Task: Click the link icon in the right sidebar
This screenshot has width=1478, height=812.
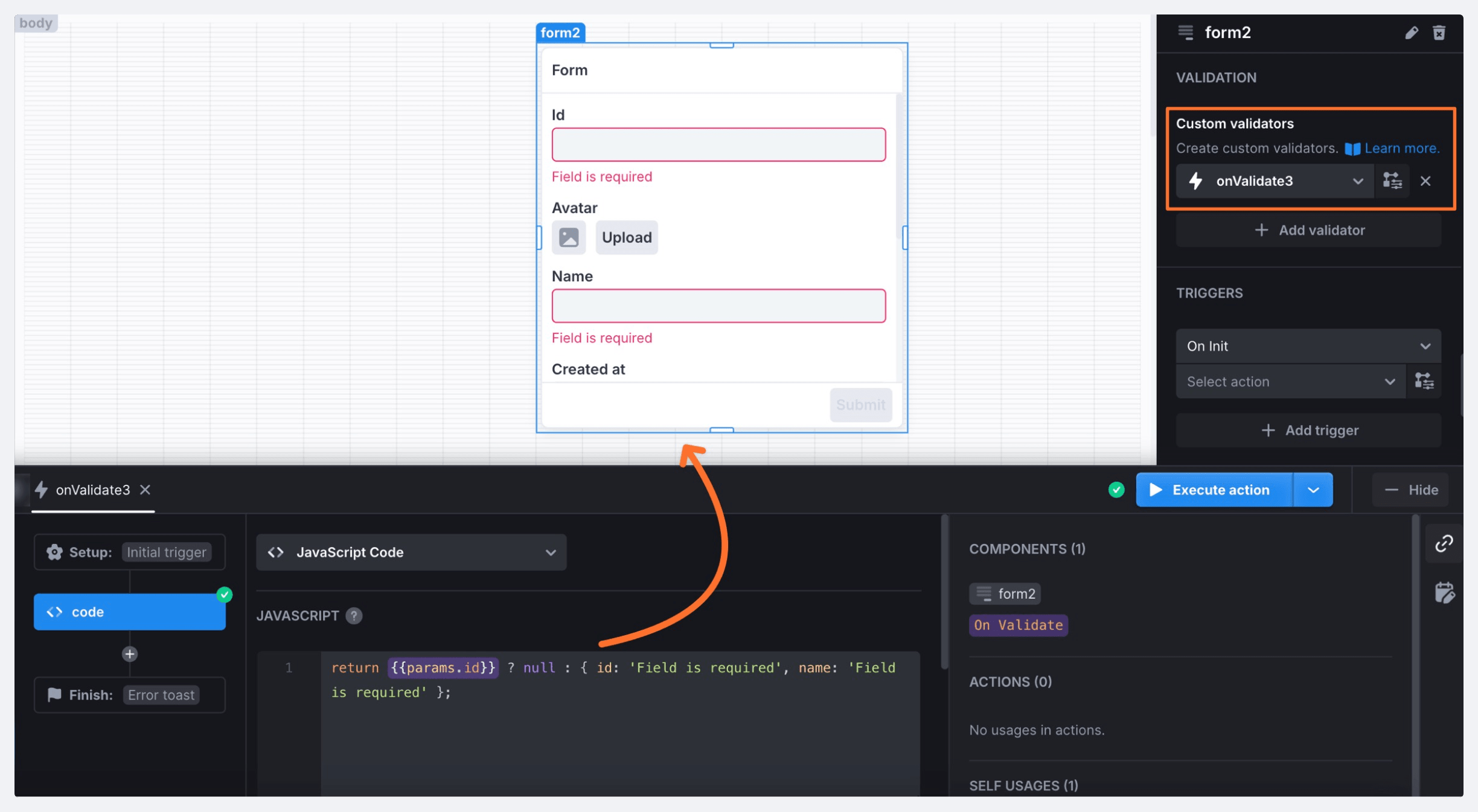Action: pos(1444,543)
